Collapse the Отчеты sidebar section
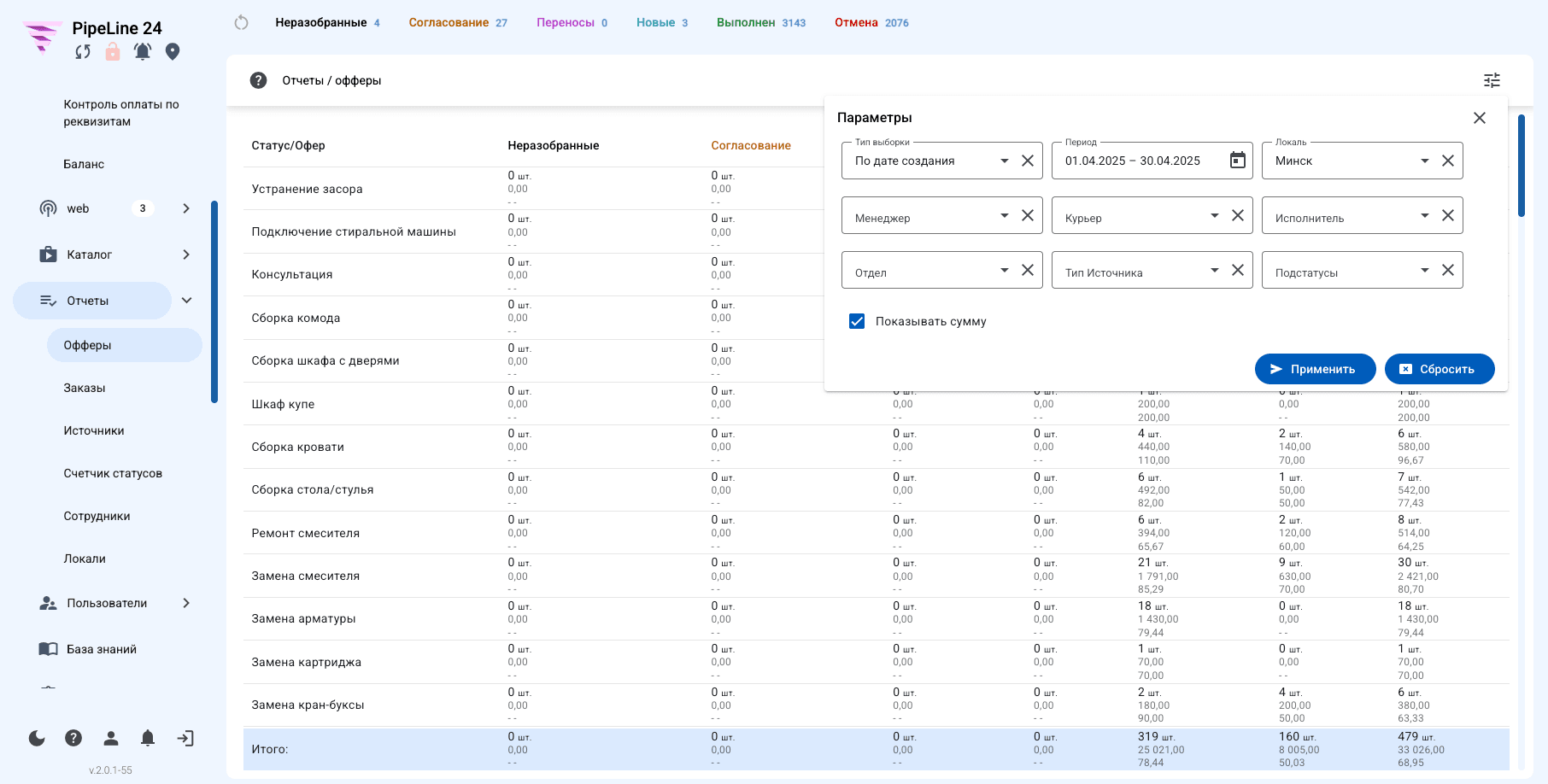Screen dimensions: 1548x784 [x=186, y=301]
